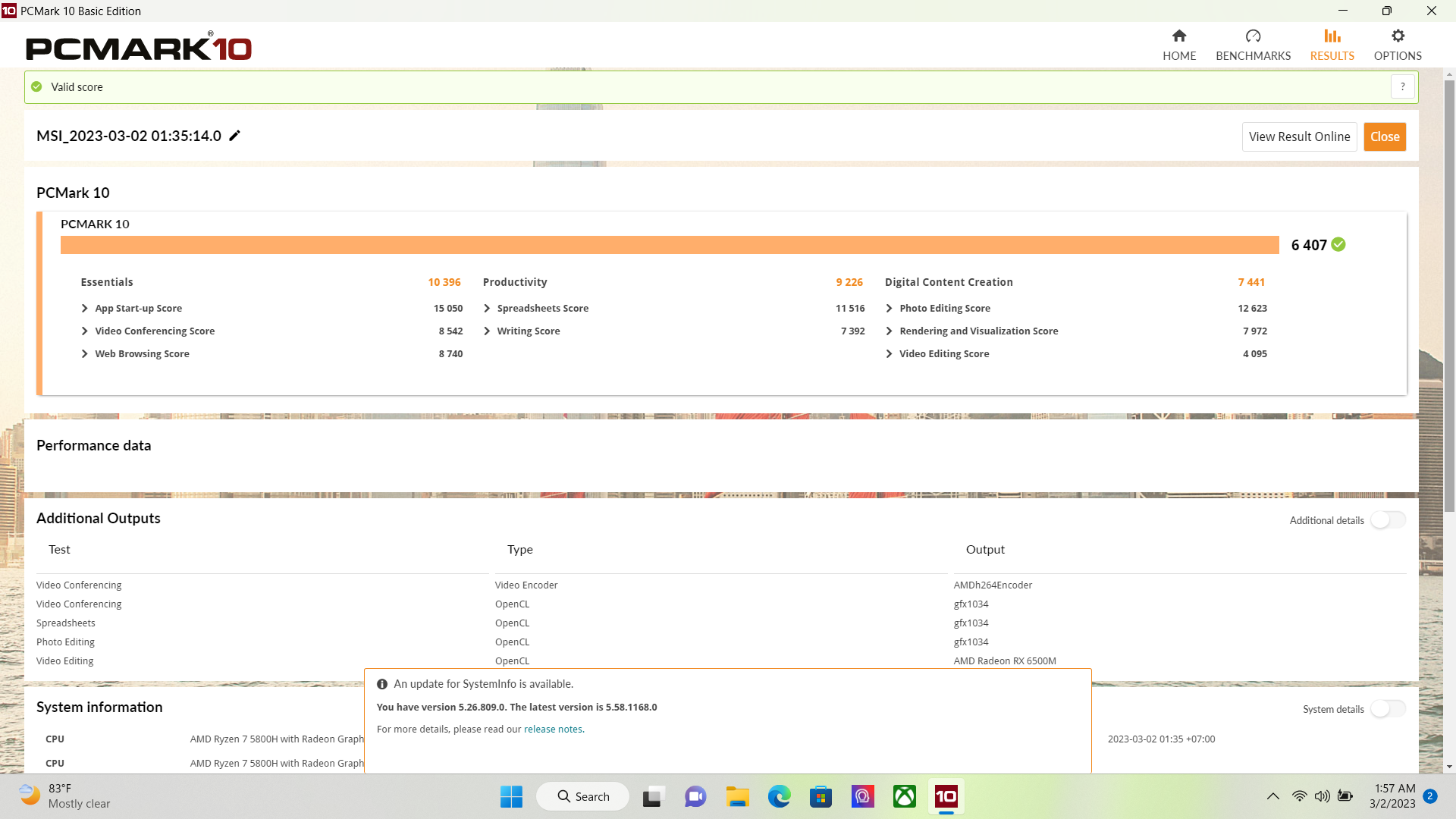Open Wi-Fi network icon in tray
This screenshot has height=819, width=1456.
(1300, 796)
